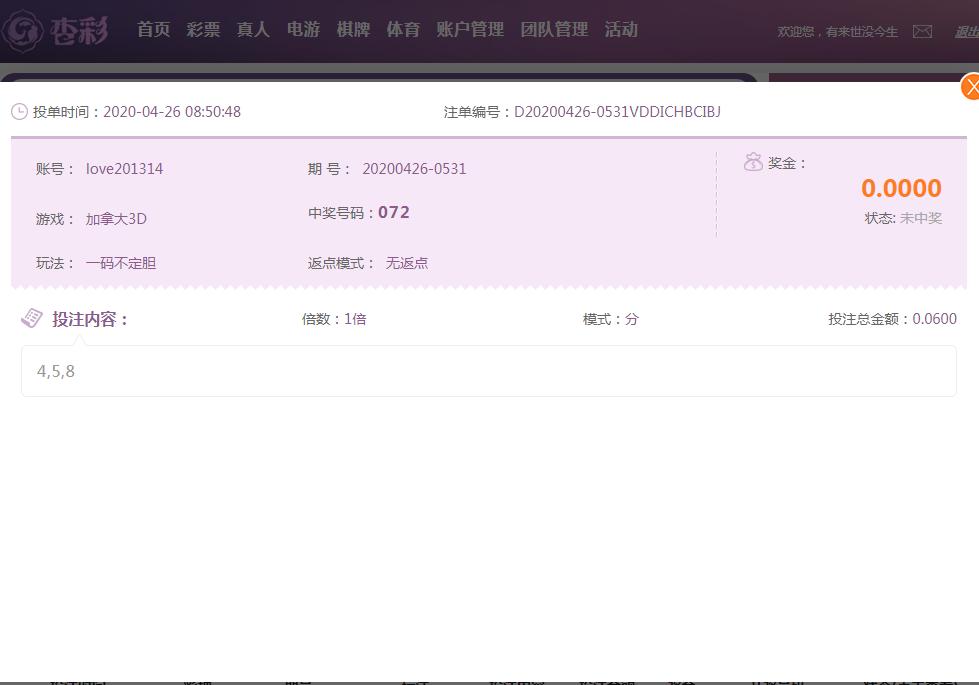Open the 棋牌 menu
Screen dimensions: 979x685
point(353,29)
